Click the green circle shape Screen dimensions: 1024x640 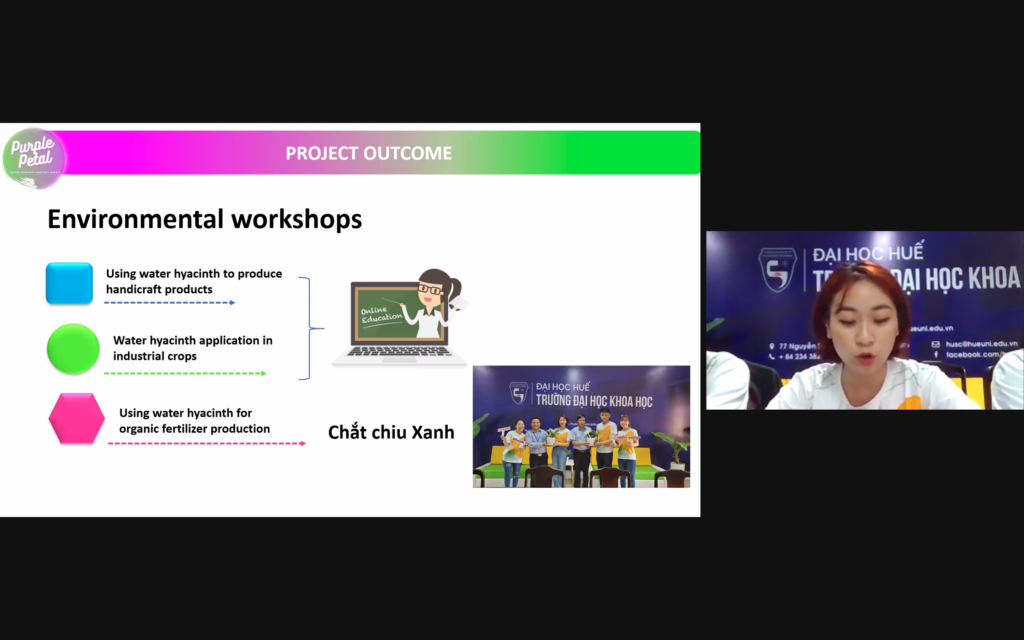(73, 349)
